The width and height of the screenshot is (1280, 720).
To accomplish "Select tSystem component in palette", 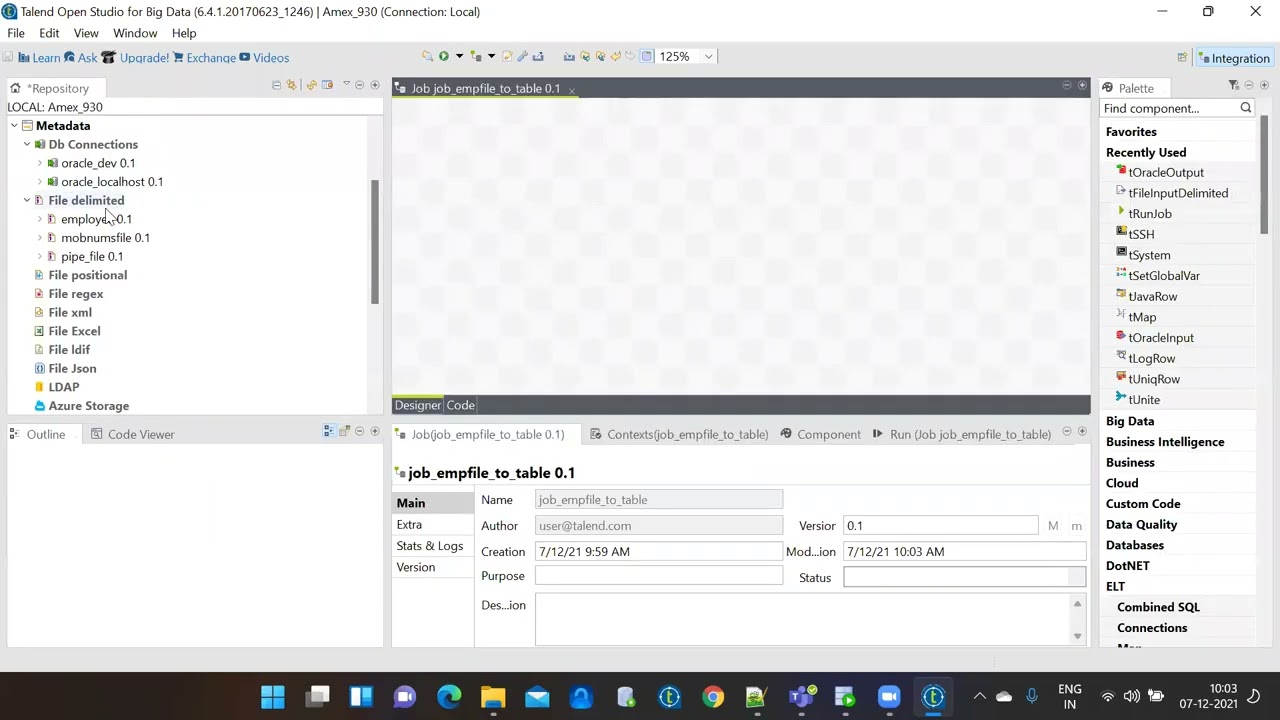I will click(1148, 255).
